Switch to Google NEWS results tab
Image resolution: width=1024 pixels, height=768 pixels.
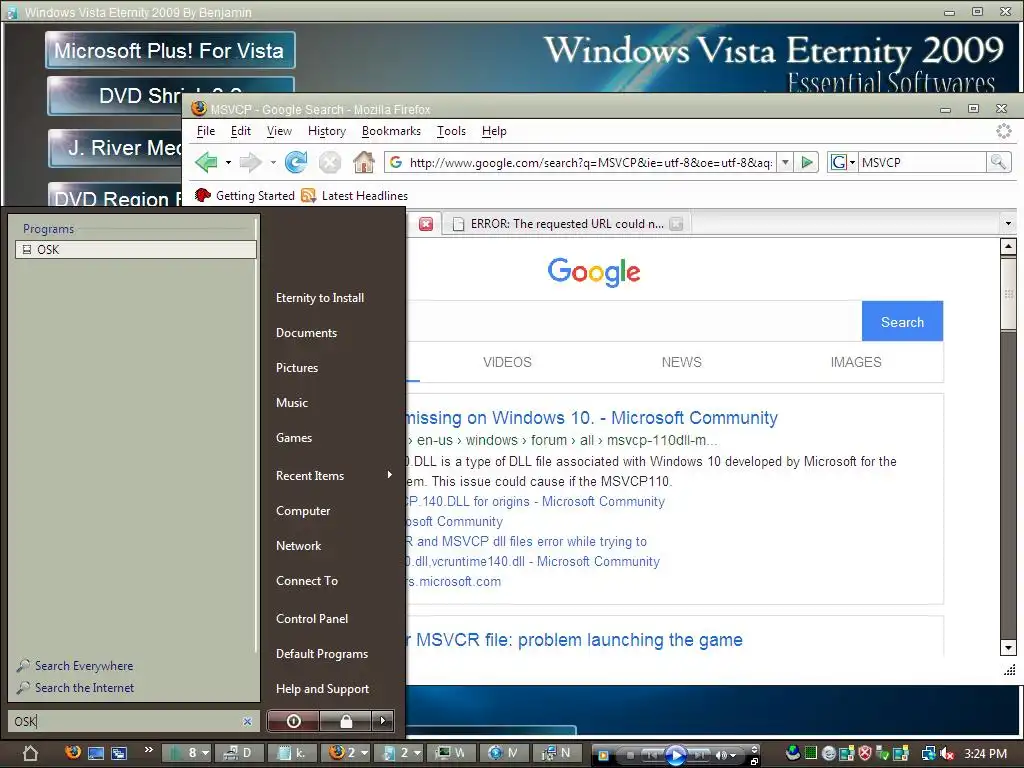click(x=681, y=362)
